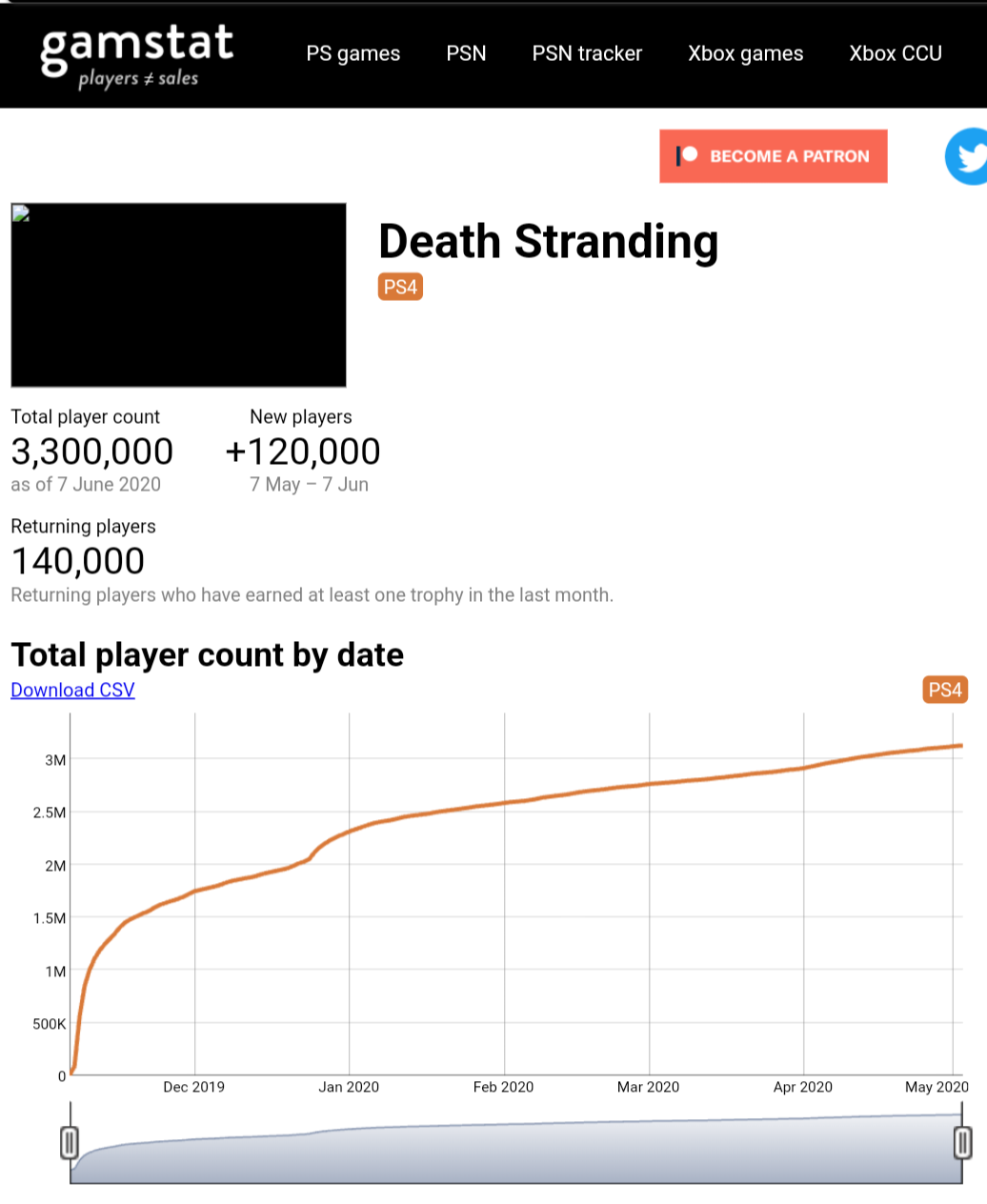Grab the left range slider handle
The image size is (987, 1204).
tap(70, 1142)
